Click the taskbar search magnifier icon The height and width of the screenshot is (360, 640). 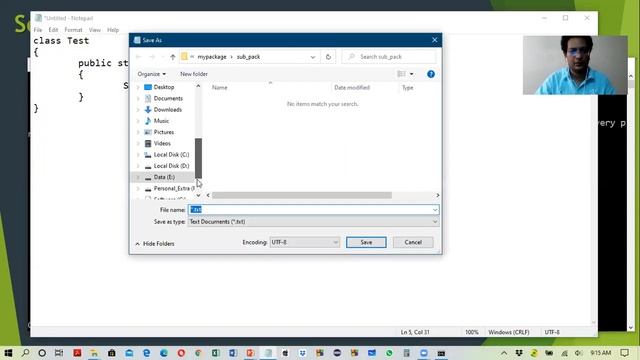pos(25,353)
